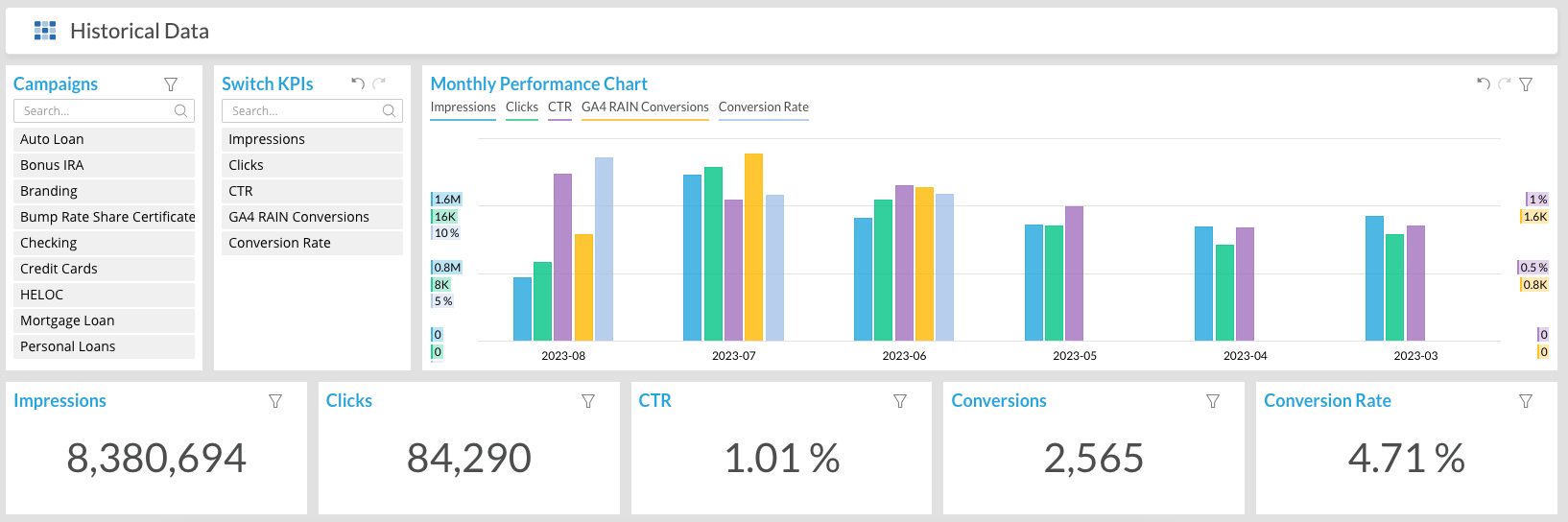Screen dimensions: 1568x522
Task: Select Auto Loan from the Campaigns list
Action: point(104,139)
